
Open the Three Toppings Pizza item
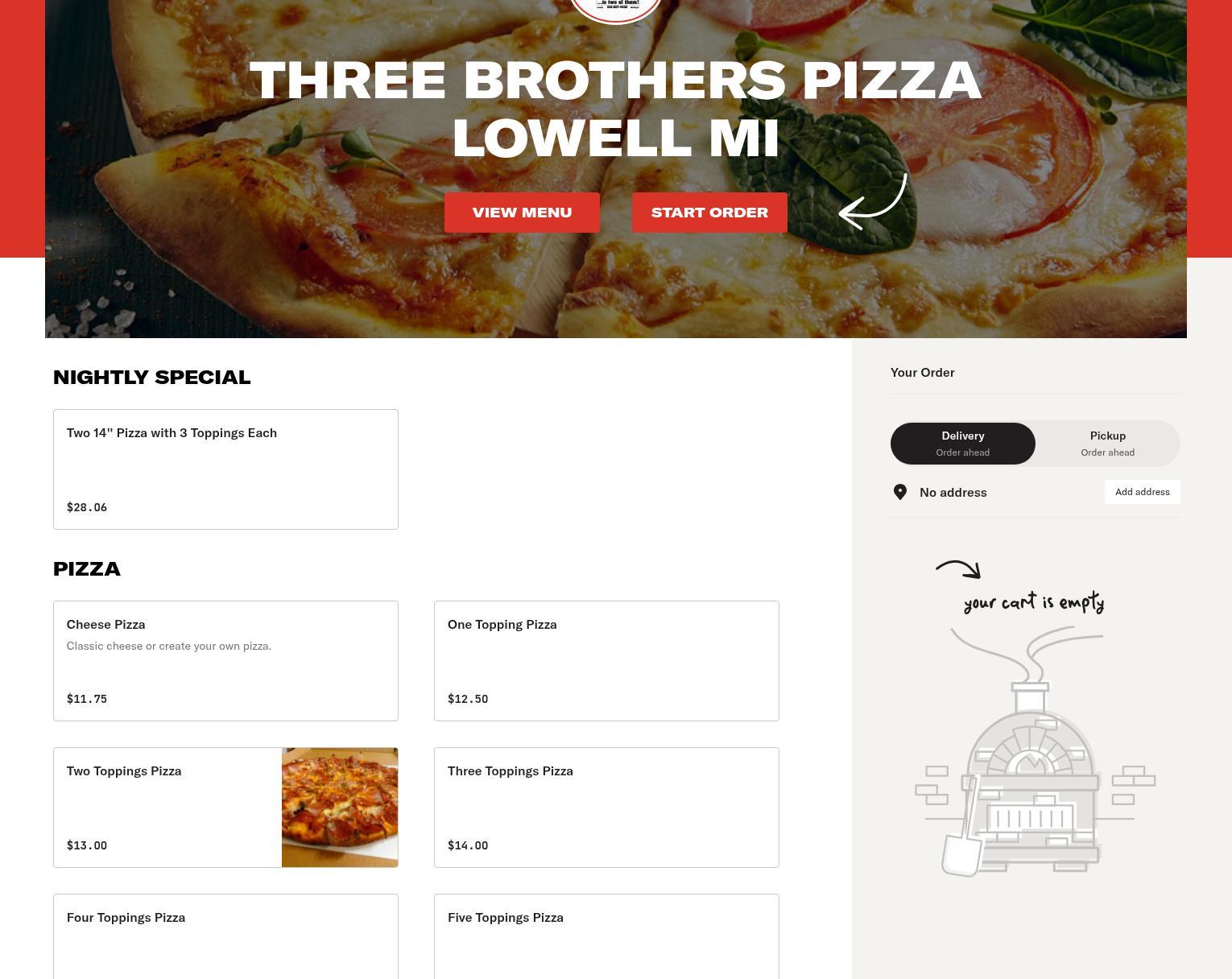[x=606, y=808]
